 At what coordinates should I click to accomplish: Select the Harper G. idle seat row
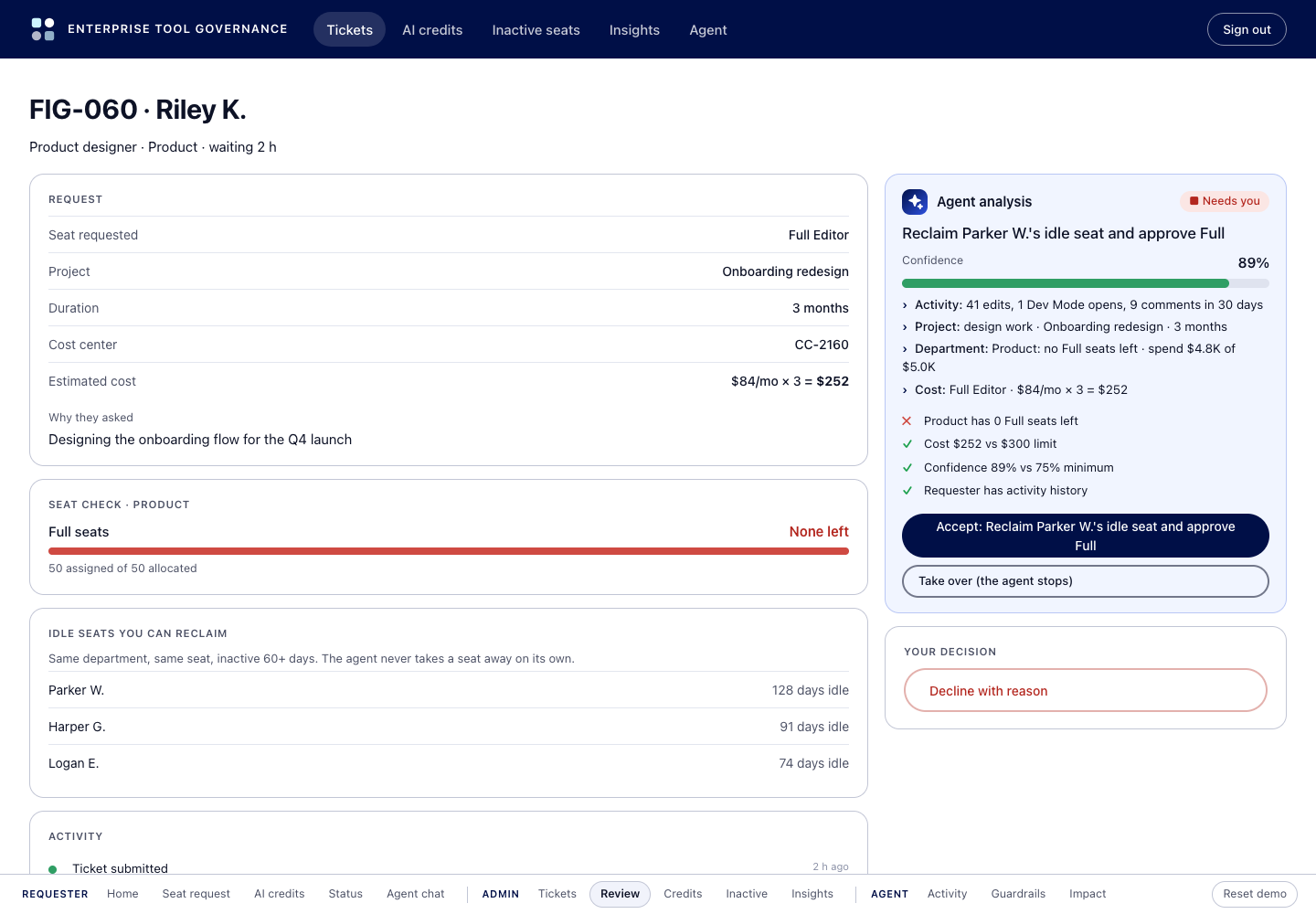(449, 727)
